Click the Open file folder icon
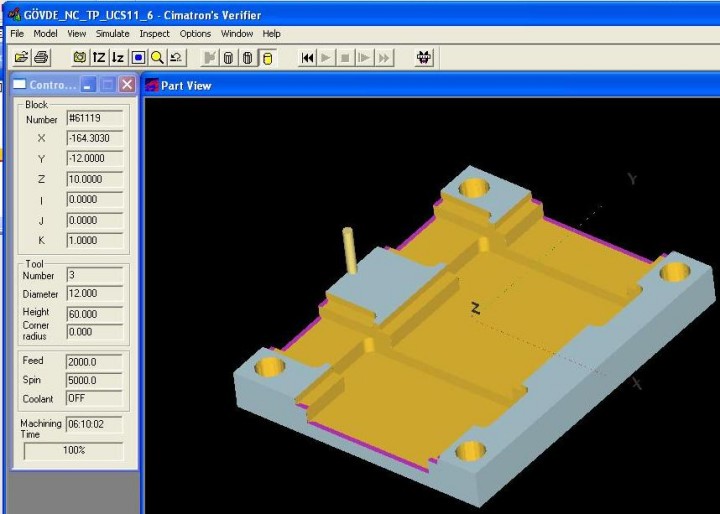The height and width of the screenshot is (514, 720). pyautogui.click(x=22, y=58)
